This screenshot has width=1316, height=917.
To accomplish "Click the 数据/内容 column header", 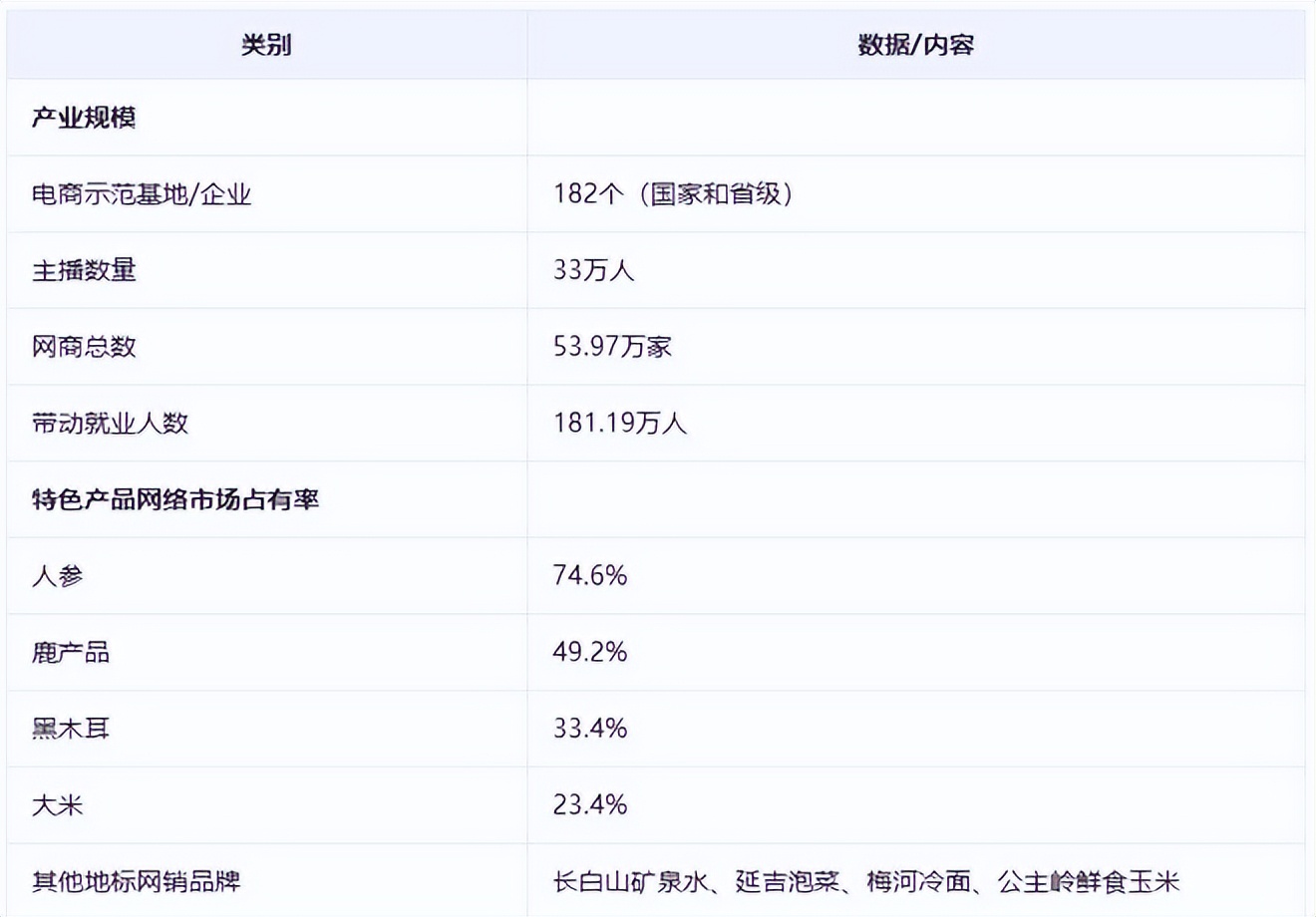I will pos(915,45).
